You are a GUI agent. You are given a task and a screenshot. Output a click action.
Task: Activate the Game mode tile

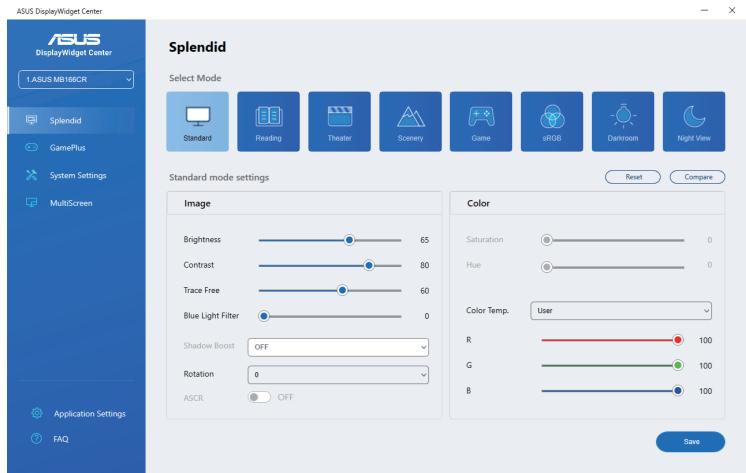481,121
